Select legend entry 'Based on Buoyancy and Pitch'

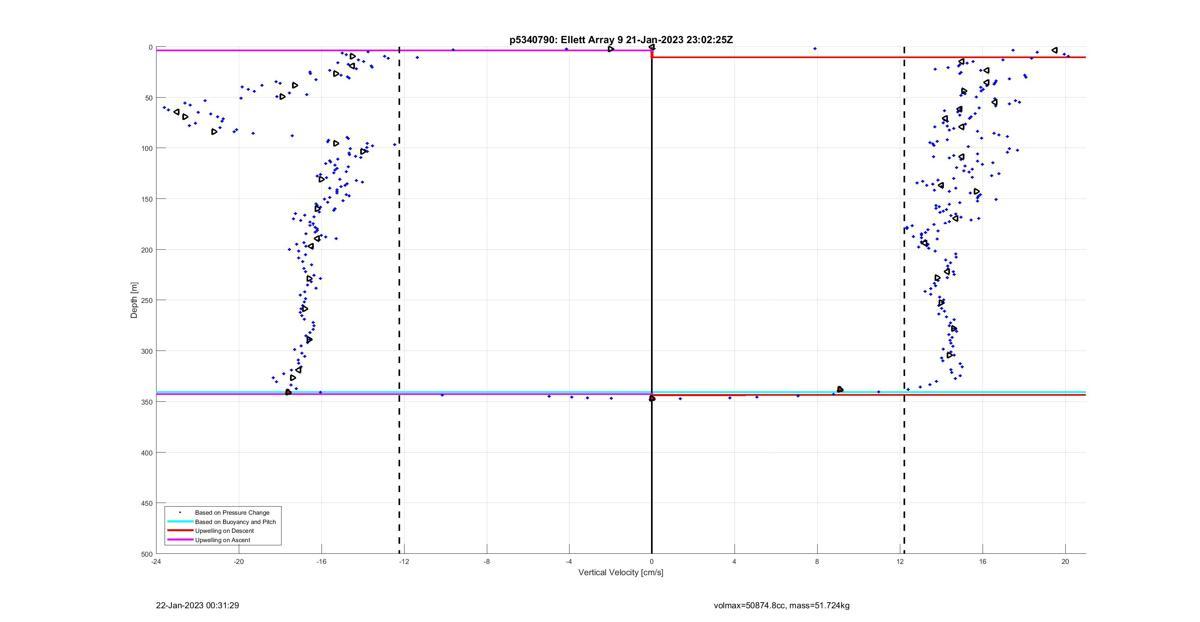tap(236, 522)
